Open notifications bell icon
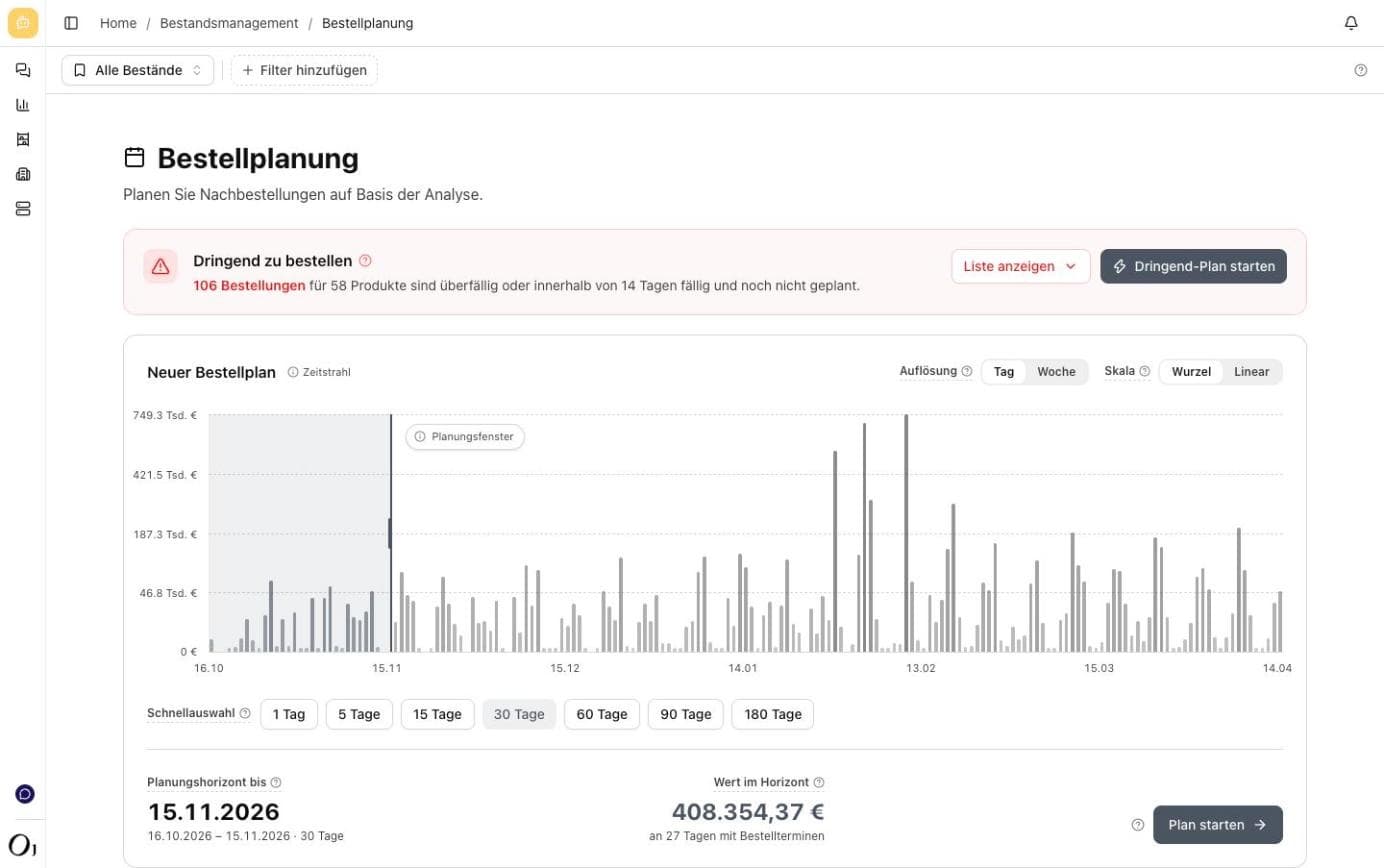The image size is (1384, 868). click(x=1351, y=23)
